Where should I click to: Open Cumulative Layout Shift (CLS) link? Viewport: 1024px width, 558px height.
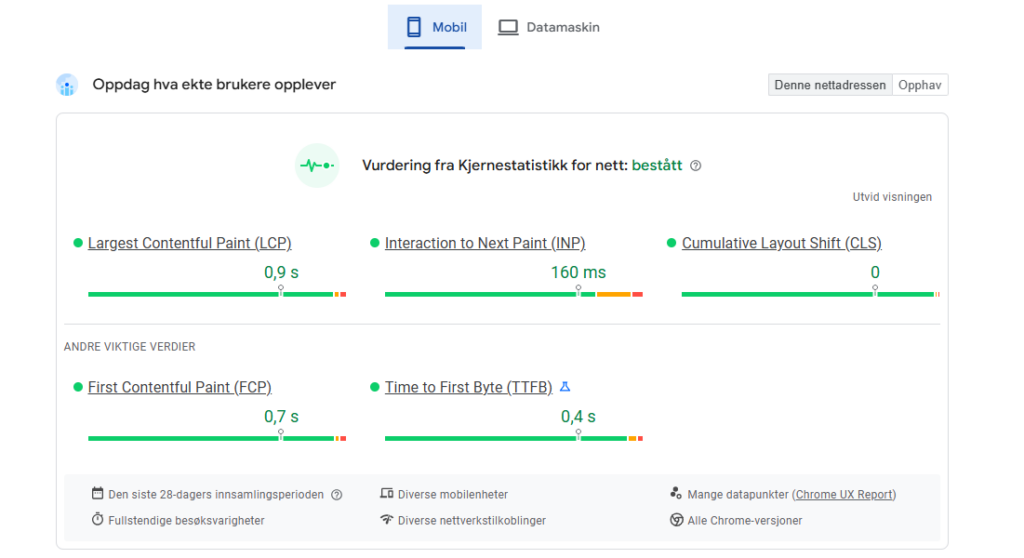(781, 243)
